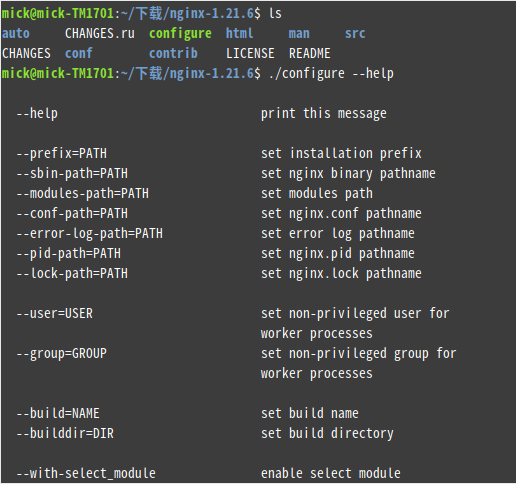516x484 pixels.
Task: Select the '--group=GROUP' option text
Action: 62,354
